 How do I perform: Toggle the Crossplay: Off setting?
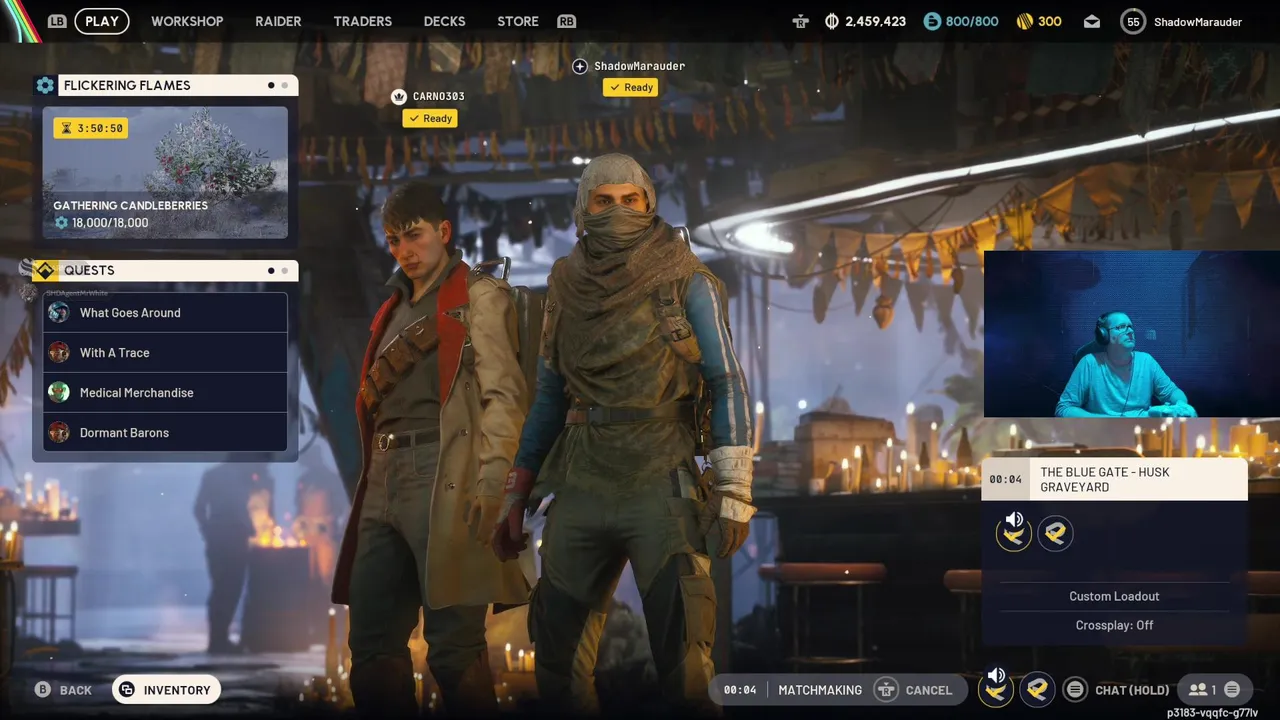coord(1114,625)
